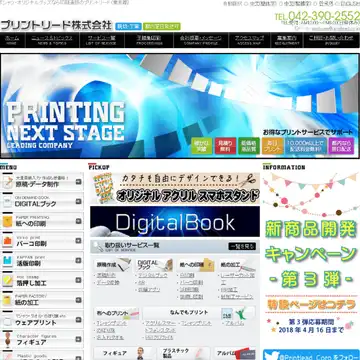The height and width of the screenshot is (360, 360).
Task: Click the TEL 042-390-2552 phone number
Action: (x=317, y=16)
